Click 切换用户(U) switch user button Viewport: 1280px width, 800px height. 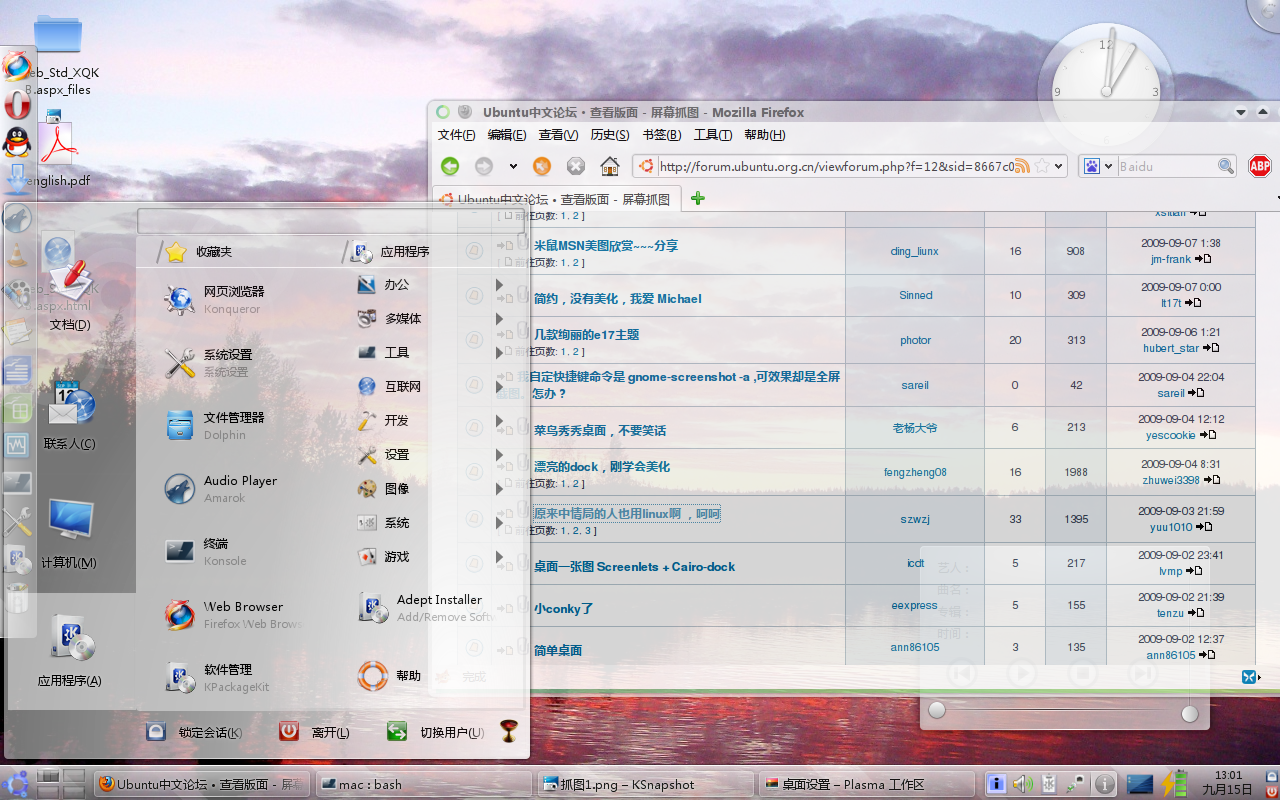click(x=436, y=732)
